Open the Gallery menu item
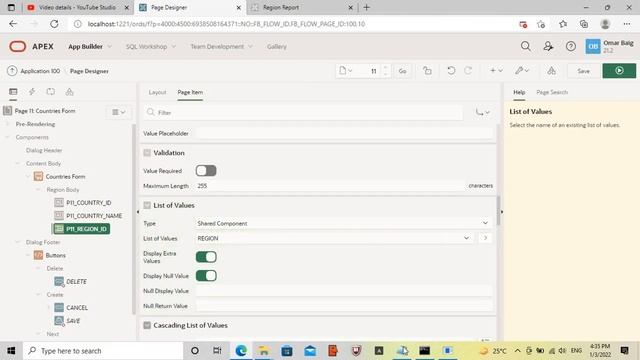 point(277,47)
